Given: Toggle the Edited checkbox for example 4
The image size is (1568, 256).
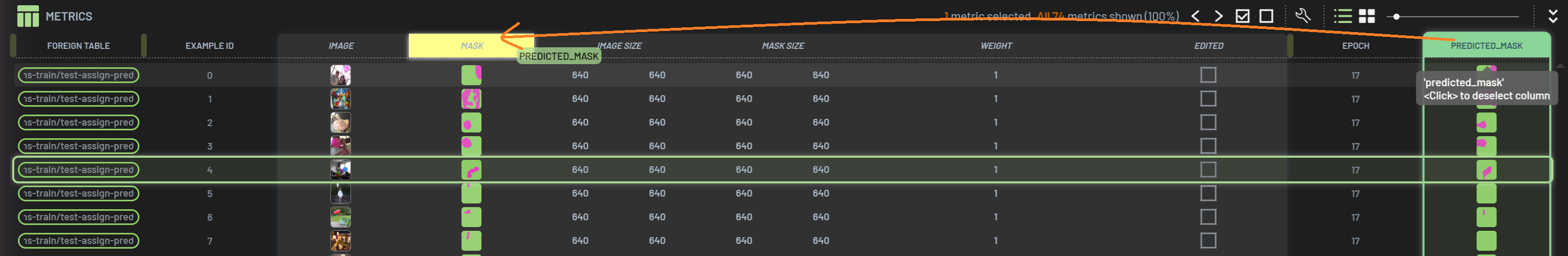Looking at the screenshot, I should tap(1208, 170).
